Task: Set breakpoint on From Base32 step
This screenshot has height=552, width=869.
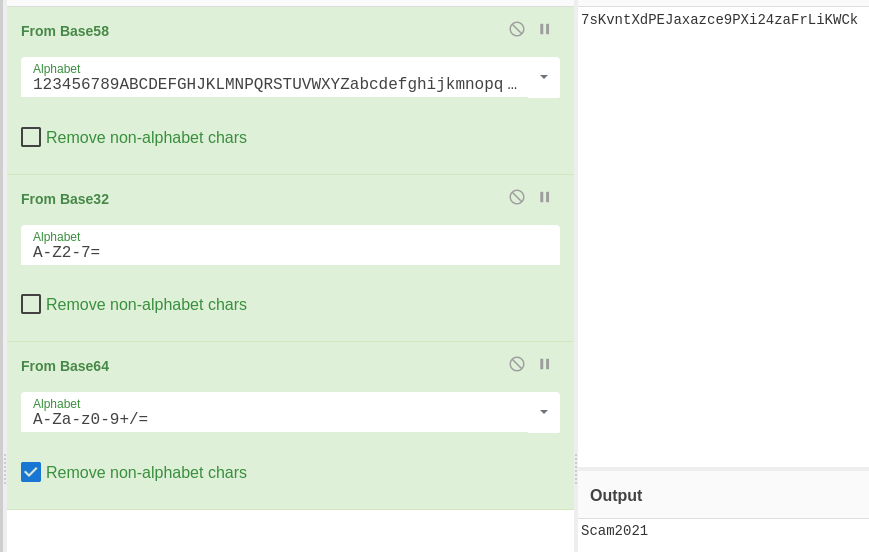Action: pos(545,197)
